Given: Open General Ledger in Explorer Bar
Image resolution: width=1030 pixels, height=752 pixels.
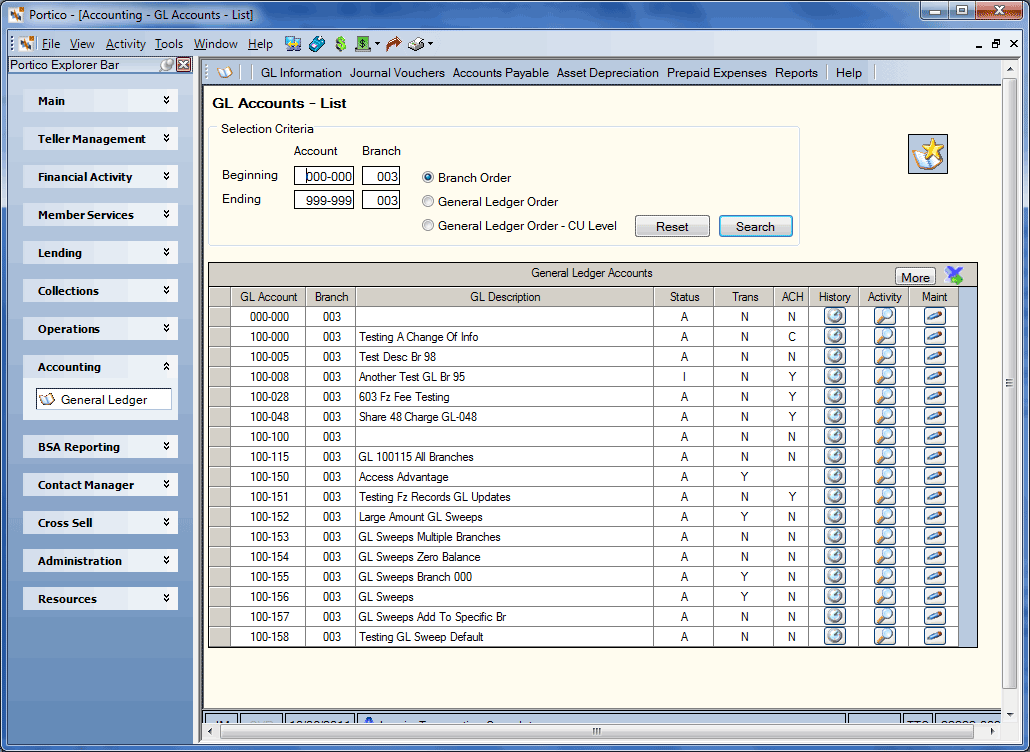Looking at the screenshot, I should point(104,399).
